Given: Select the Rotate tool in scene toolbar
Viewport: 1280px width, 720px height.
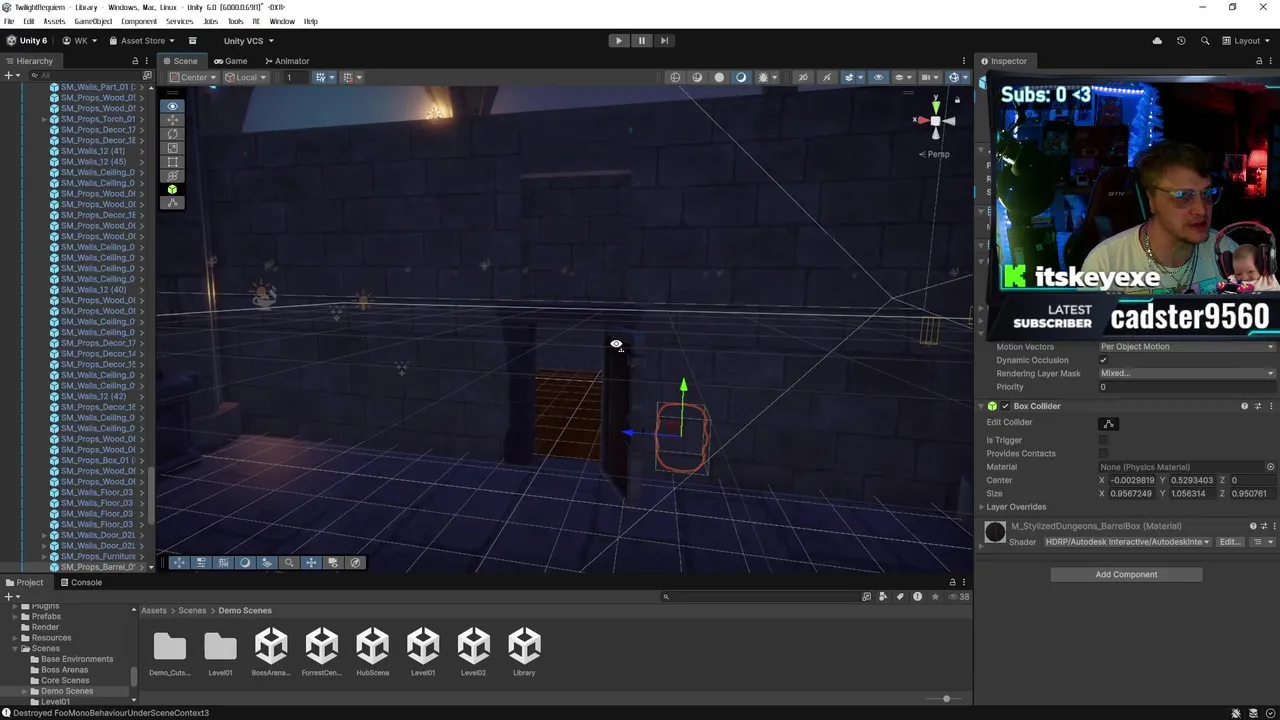Looking at the screenshot, I should [x=173, y=134].
